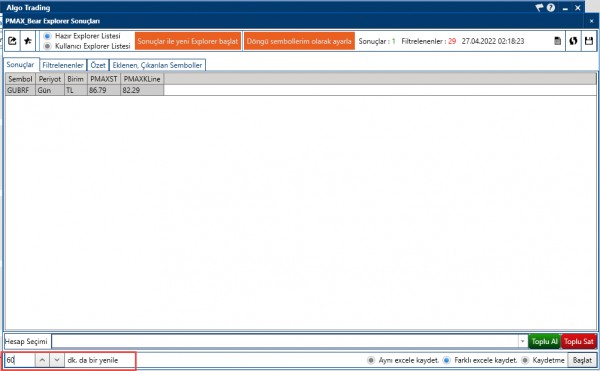This screenshot has height=371, width=600.
Task: Click the 82.29 PMAXKLine value
Action: [x=142, y=90]
